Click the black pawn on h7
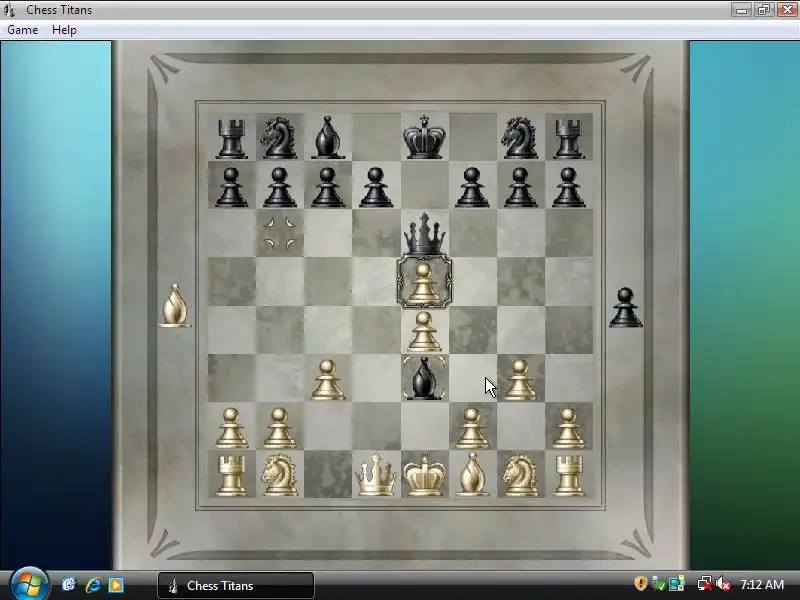The height and width of the screenshot is (600, 800). [x=568, y=187]
